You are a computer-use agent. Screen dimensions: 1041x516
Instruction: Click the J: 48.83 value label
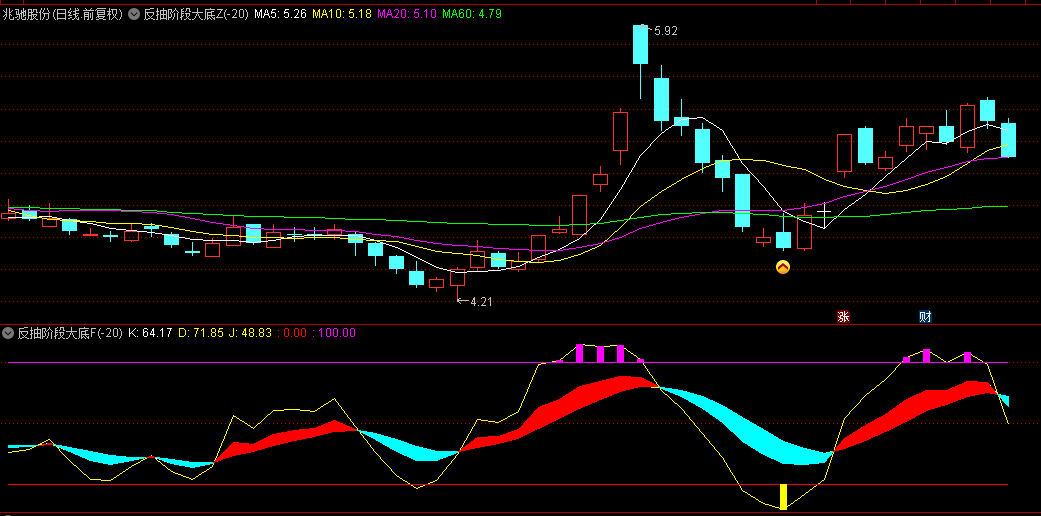[x=249, y=333]
